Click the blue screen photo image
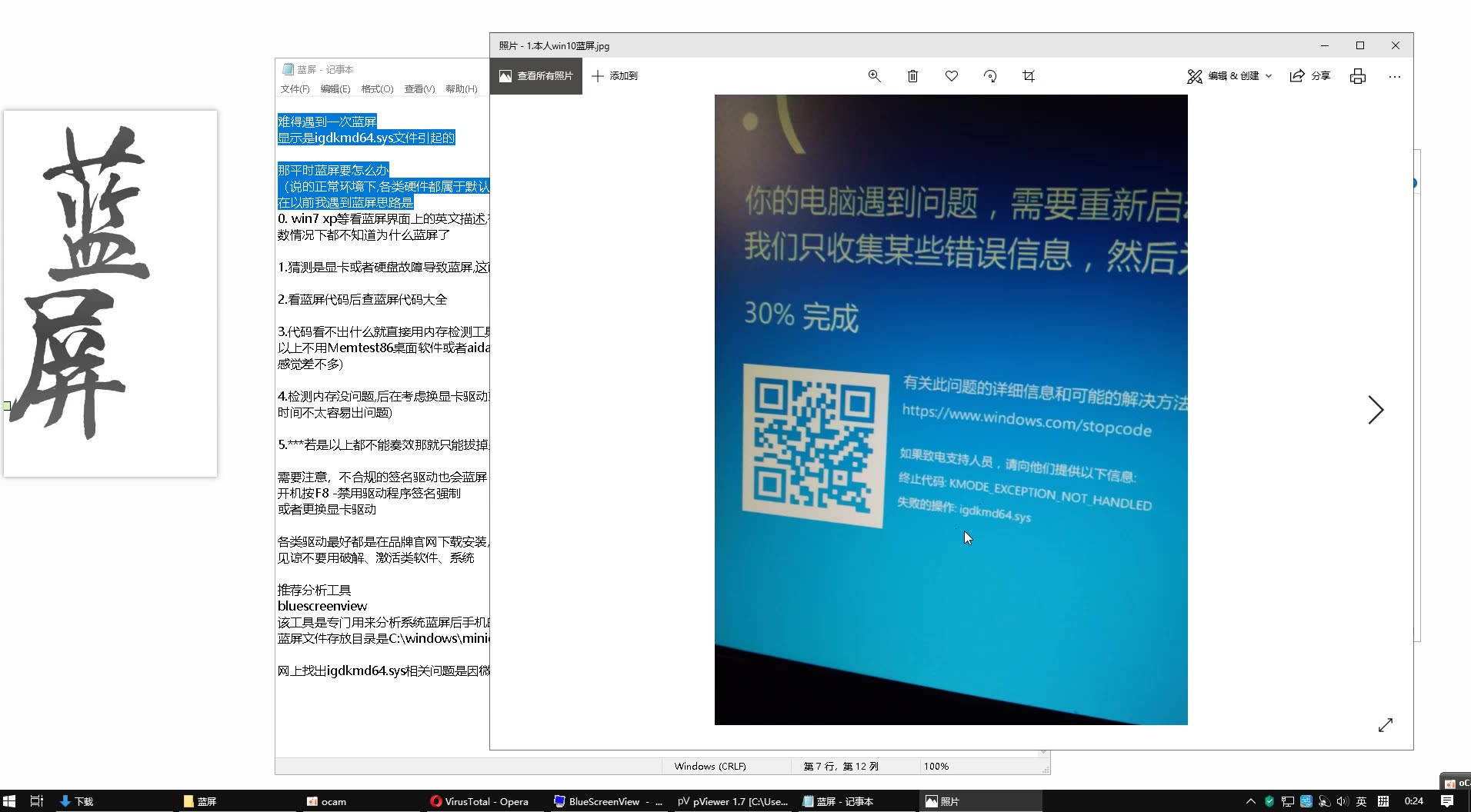The height and width of the screenshot is (812, 1471). click(x=951, y=410)
